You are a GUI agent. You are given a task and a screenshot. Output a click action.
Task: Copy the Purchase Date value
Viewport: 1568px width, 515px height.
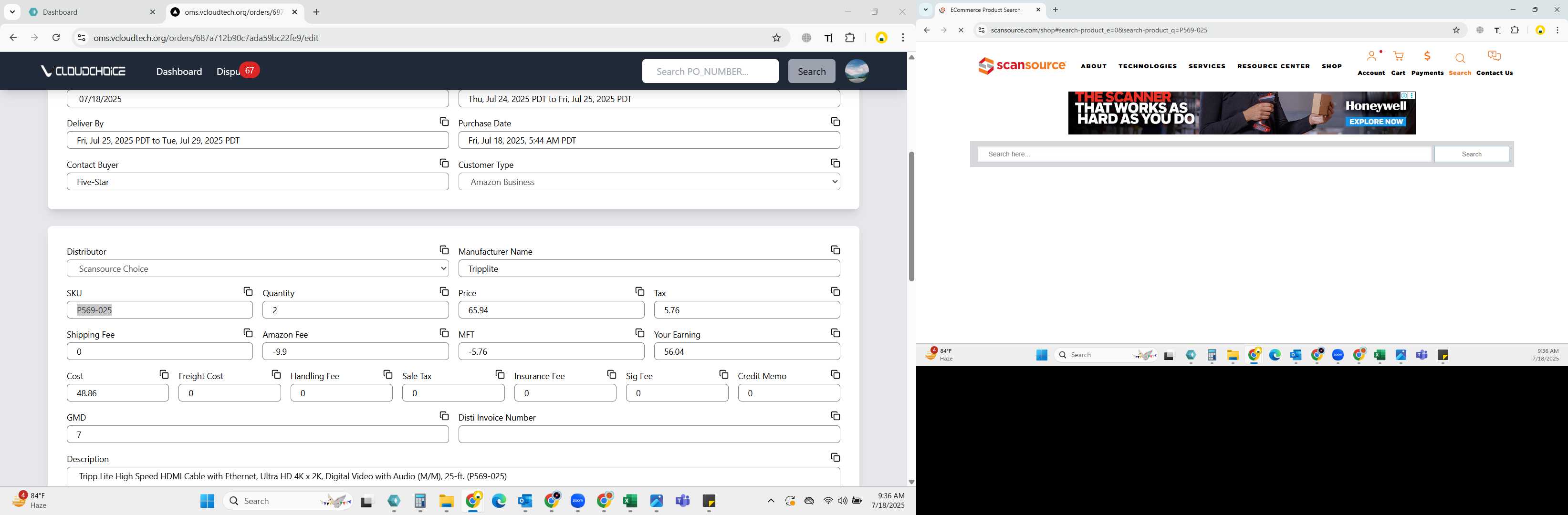click(x=835, y=122)
